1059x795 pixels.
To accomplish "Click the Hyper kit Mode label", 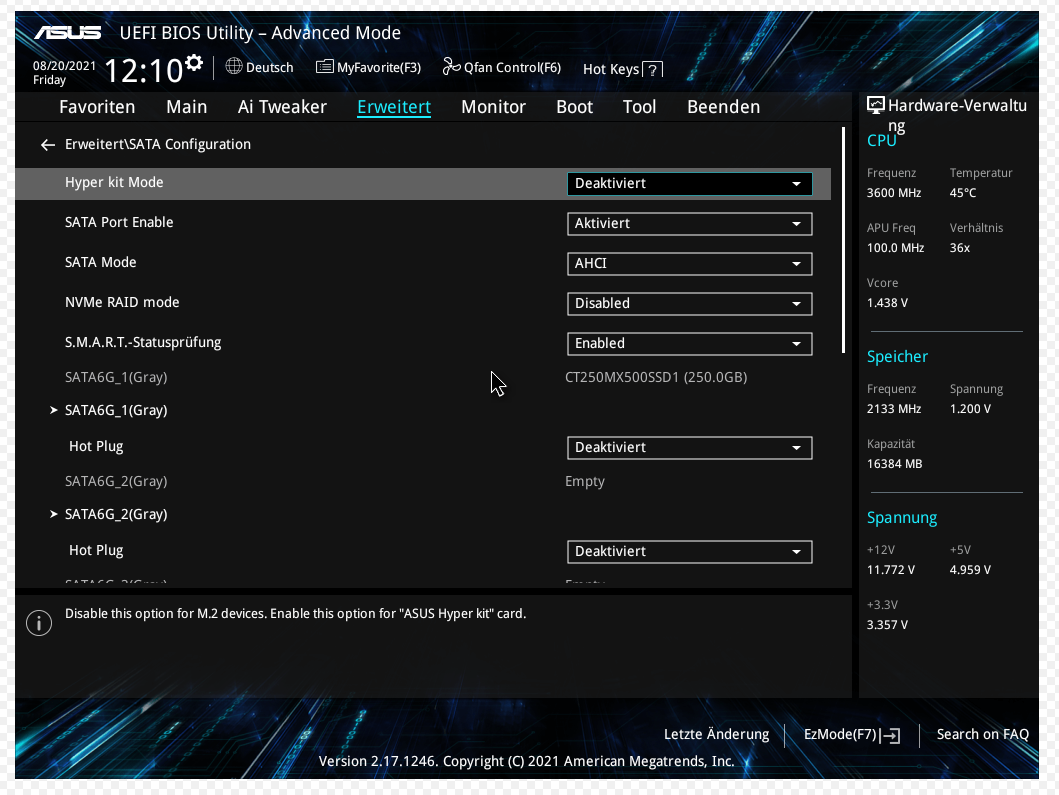I will 114,182.
